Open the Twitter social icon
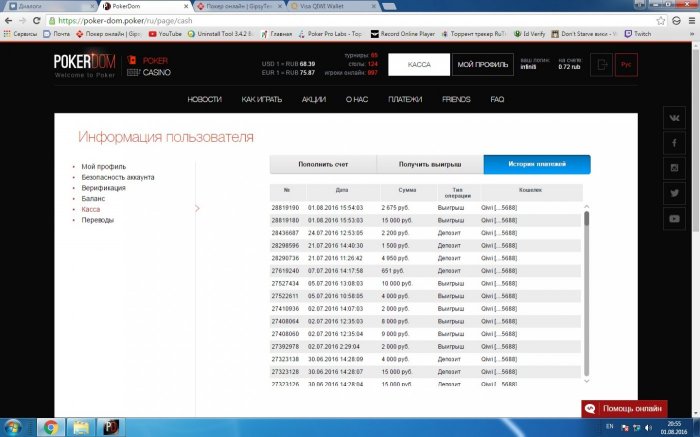The height and width of the screenshot is (437, 700). [x=675, y=192]
